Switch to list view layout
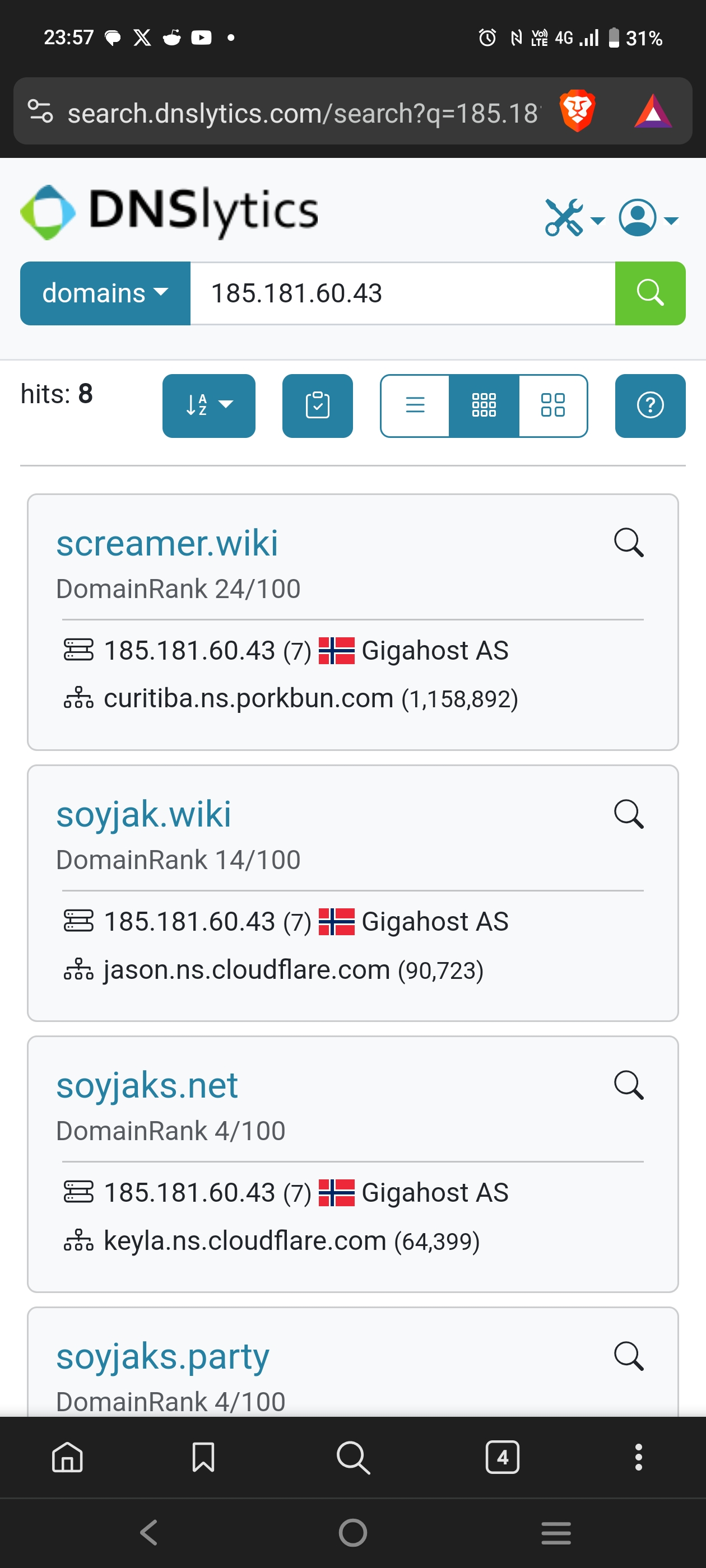 415,405
